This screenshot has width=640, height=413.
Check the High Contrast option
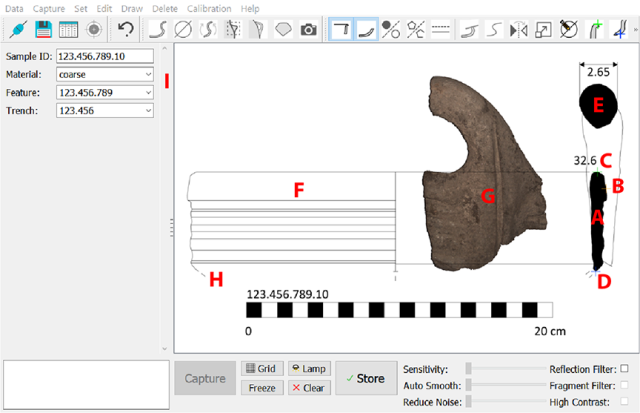625,401
